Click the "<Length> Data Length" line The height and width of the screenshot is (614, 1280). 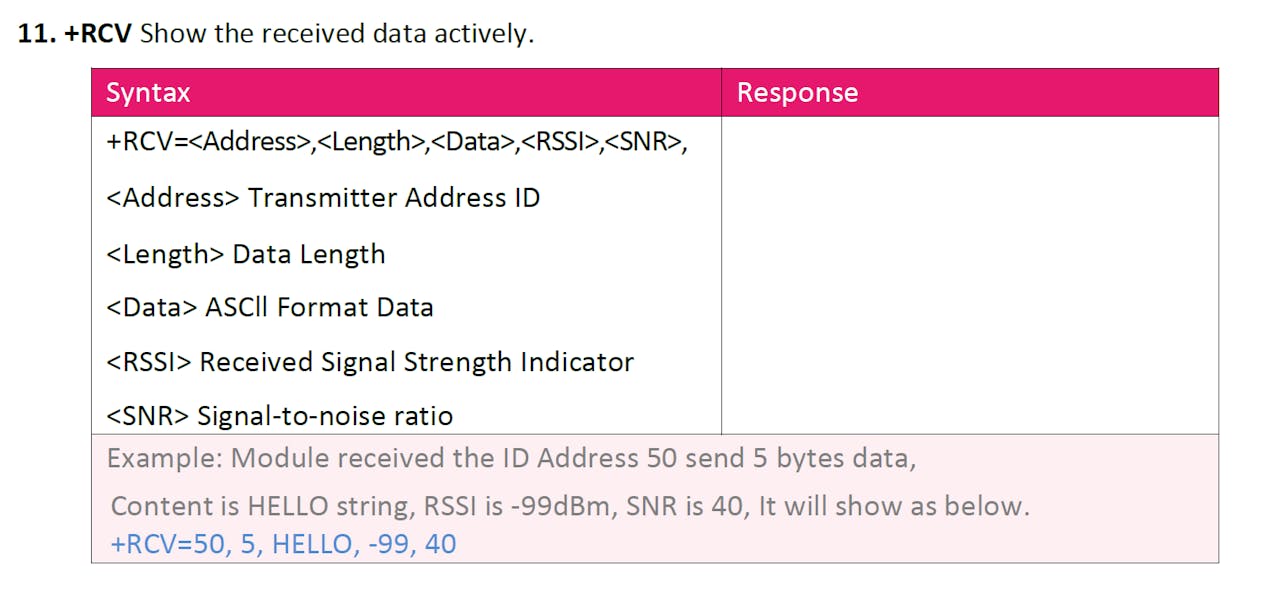pos(245,254)
